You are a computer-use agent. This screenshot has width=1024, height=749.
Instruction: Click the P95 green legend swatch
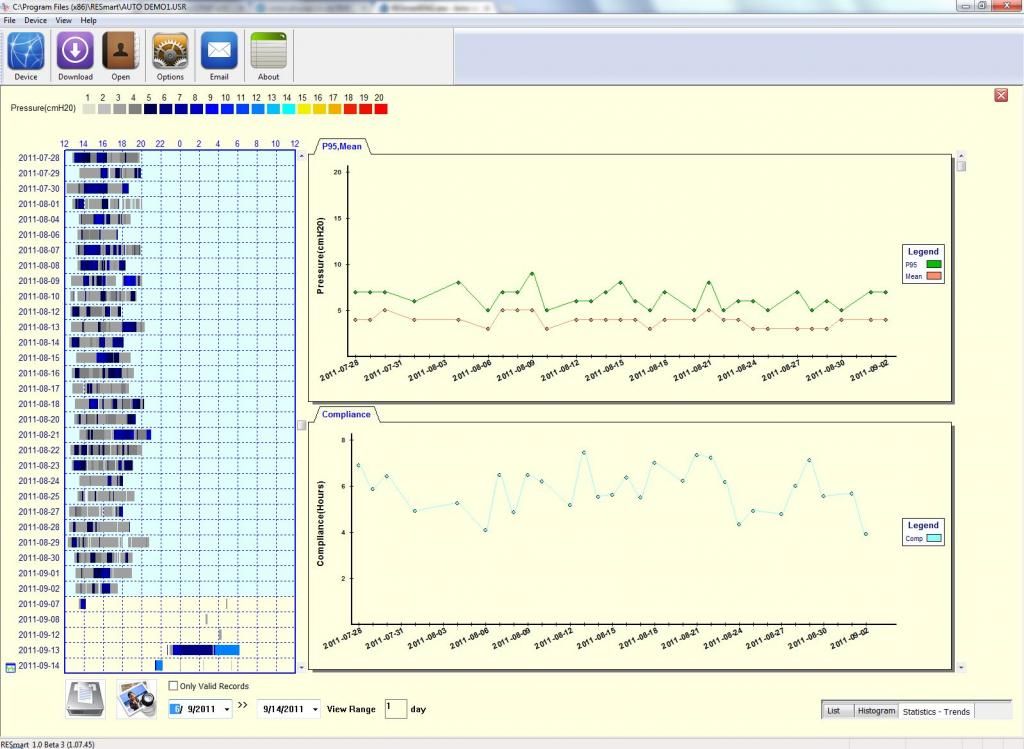[934, 264]
